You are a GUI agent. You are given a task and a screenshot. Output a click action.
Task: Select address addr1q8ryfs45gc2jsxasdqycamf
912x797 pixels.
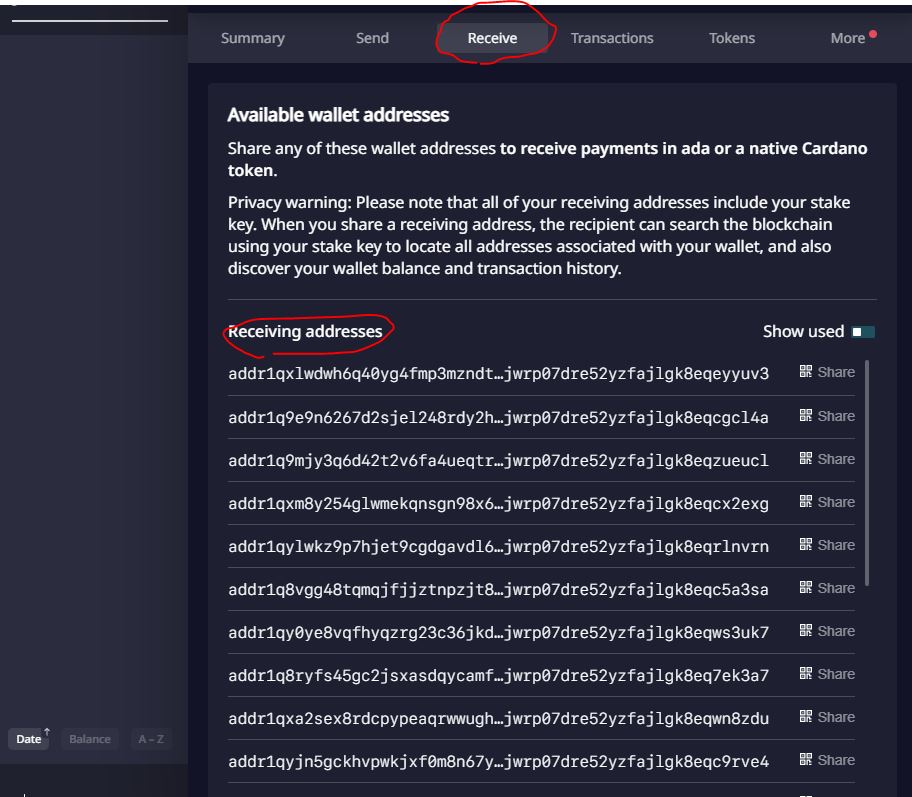pos(498,676)
